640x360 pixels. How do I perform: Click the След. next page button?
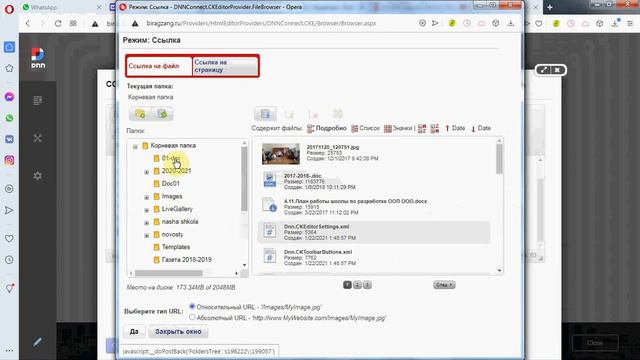tap(444, 285)
